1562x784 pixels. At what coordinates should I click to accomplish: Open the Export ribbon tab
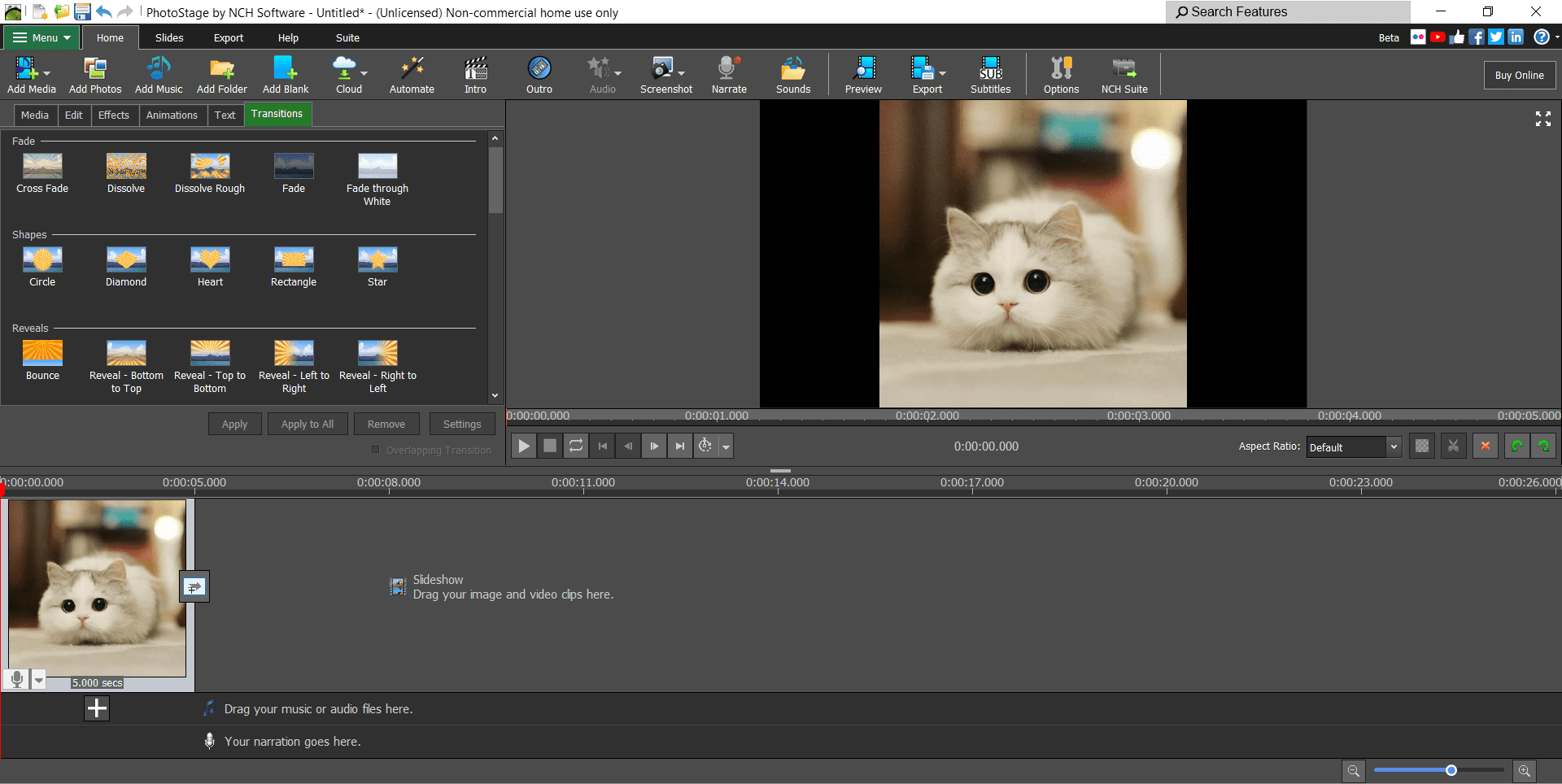[229, 37]
